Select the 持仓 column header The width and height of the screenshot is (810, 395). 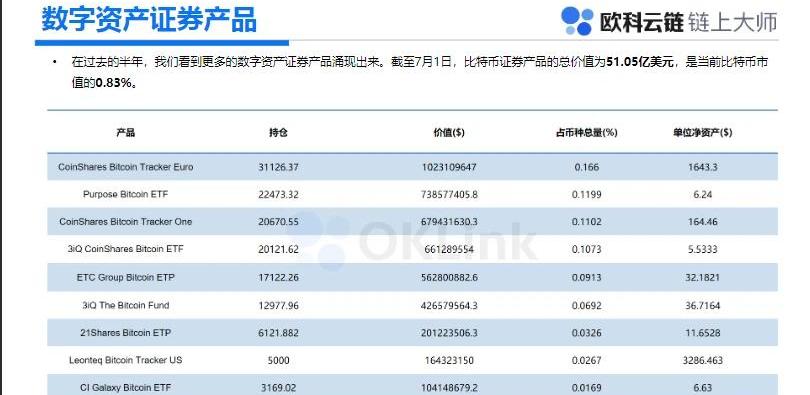278,132
